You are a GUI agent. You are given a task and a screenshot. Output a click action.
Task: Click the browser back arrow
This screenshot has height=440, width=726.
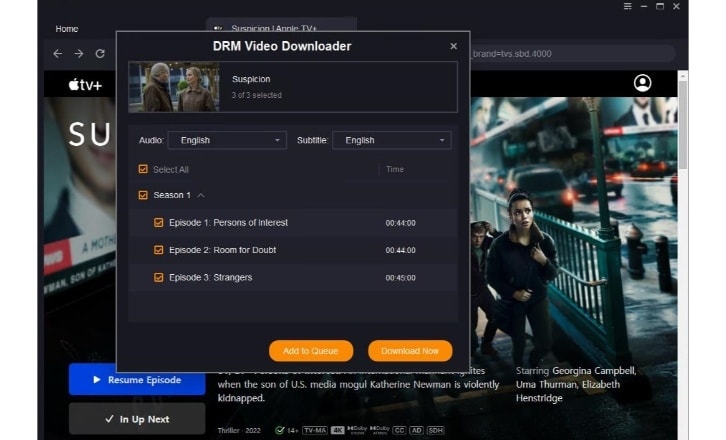pos(57,54)
